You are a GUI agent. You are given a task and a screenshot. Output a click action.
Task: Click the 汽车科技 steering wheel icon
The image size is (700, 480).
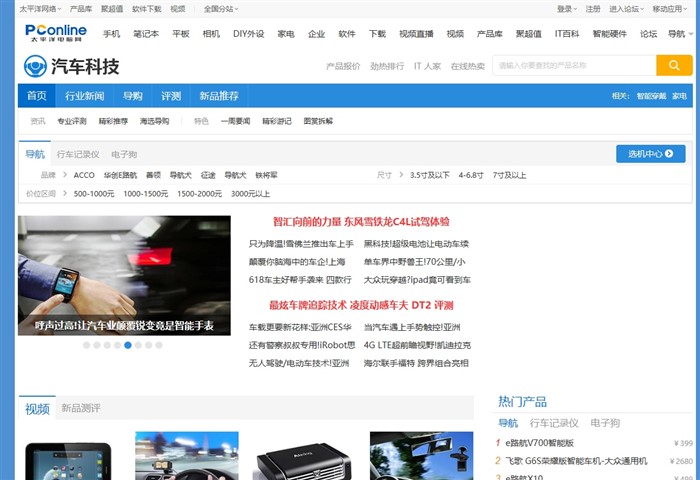pos(35,66)
